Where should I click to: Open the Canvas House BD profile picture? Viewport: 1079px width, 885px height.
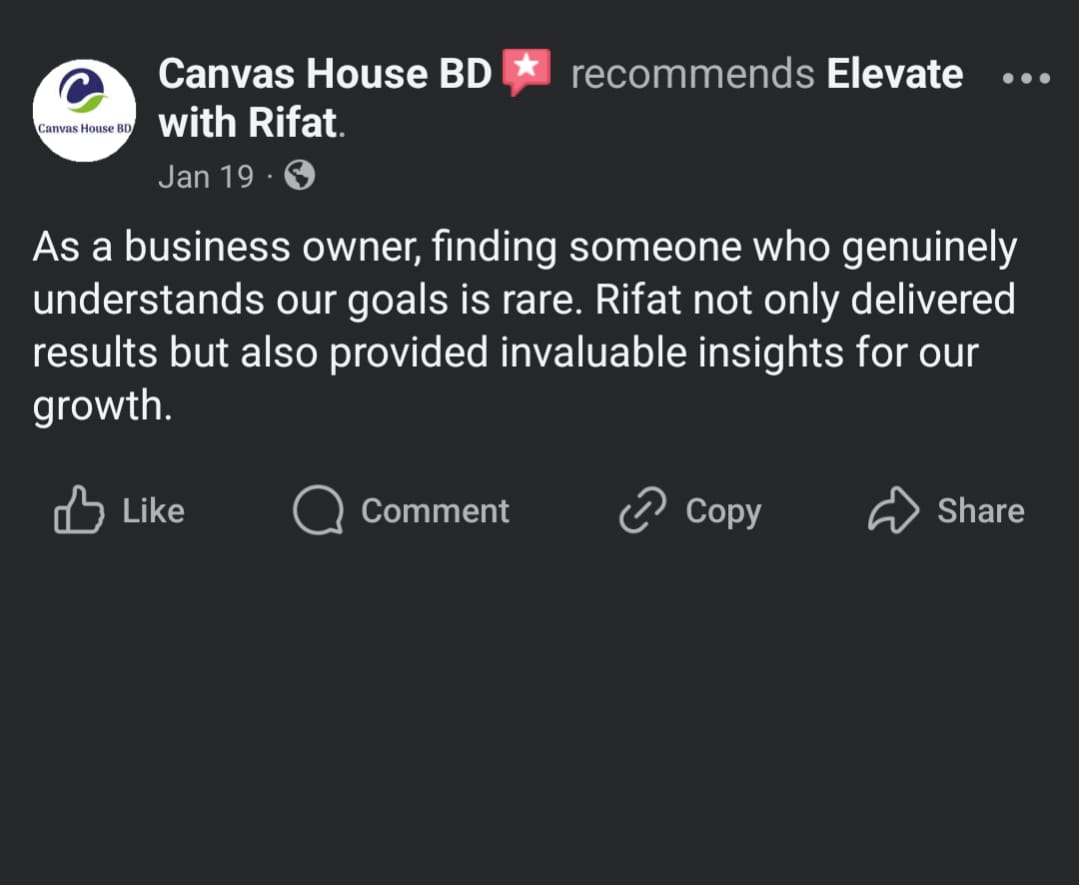pos(85,110)
